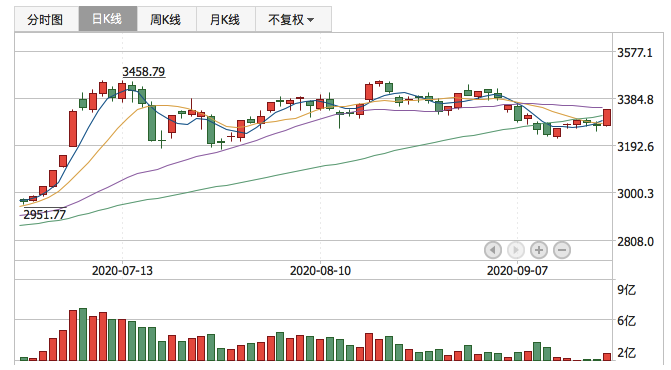
Task: Click the 3384.8 axis value
Action: [x=635, y=100]
